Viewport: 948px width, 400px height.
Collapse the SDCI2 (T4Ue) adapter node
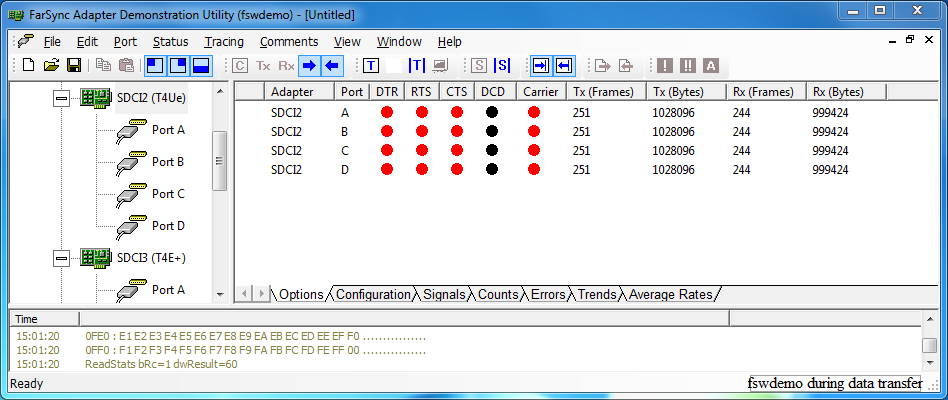[62, 98]
